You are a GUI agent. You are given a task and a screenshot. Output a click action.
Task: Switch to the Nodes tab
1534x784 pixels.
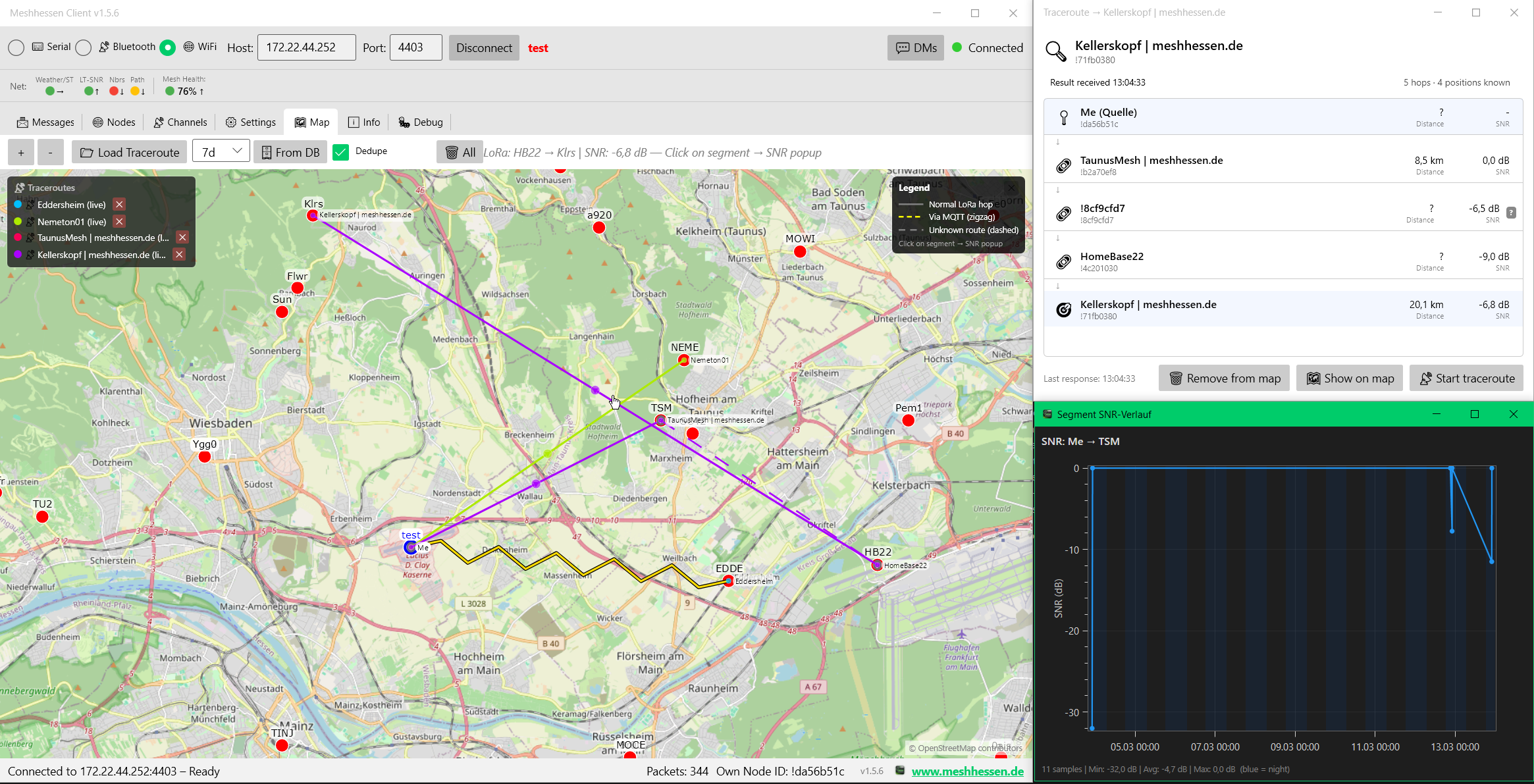point(113,122)
